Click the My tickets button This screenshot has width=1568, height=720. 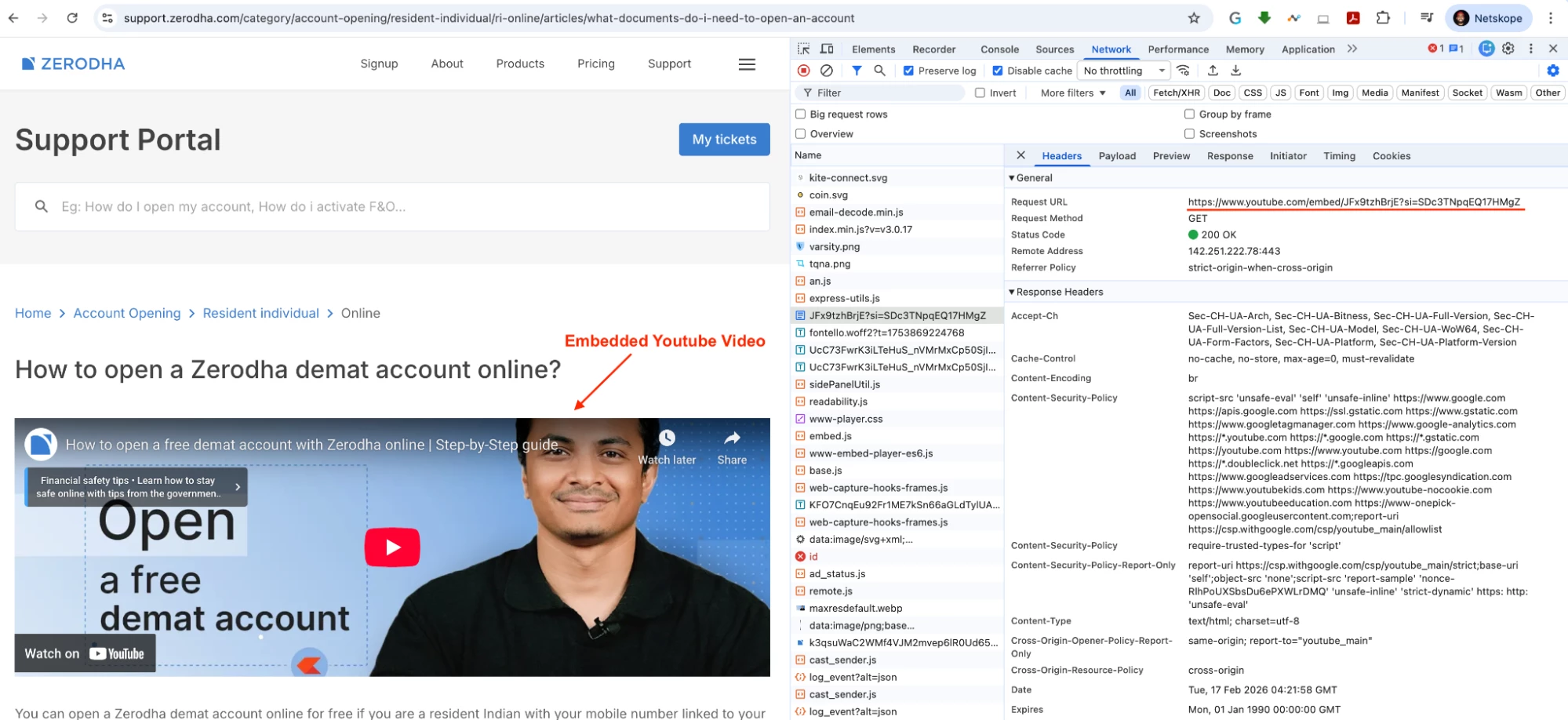724,140
